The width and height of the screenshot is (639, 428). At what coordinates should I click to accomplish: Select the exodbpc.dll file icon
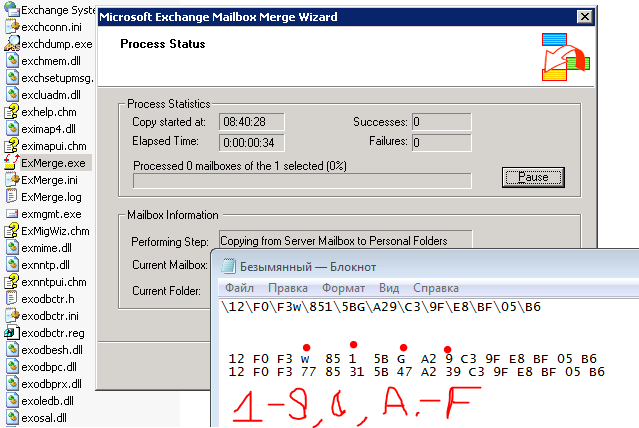click(12, 366)
